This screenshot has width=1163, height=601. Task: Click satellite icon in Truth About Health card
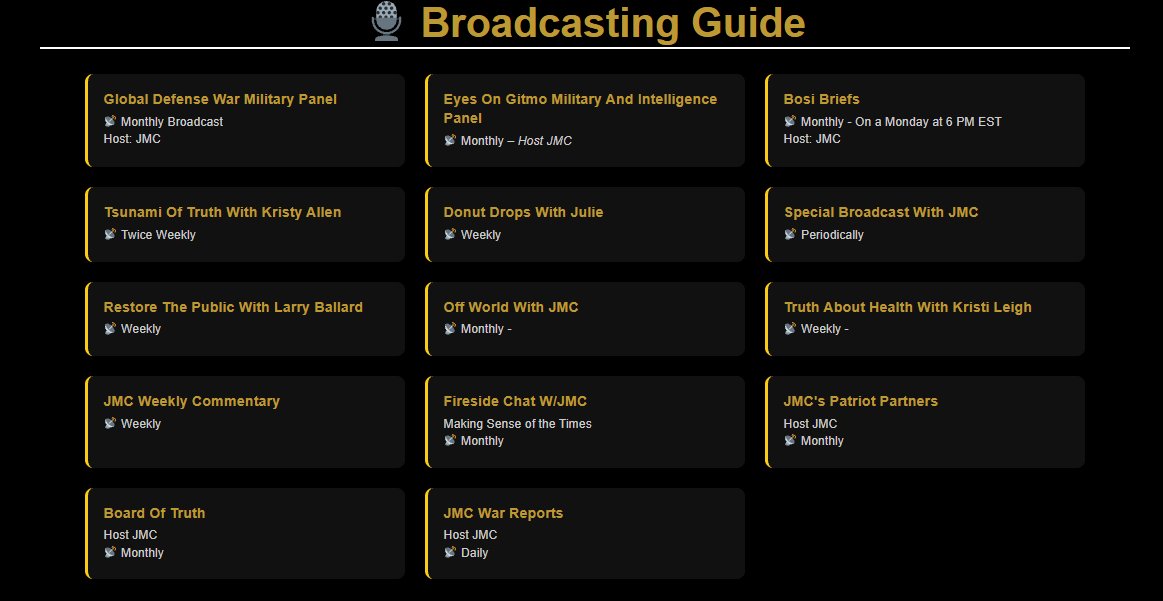[x=790, y=328]
